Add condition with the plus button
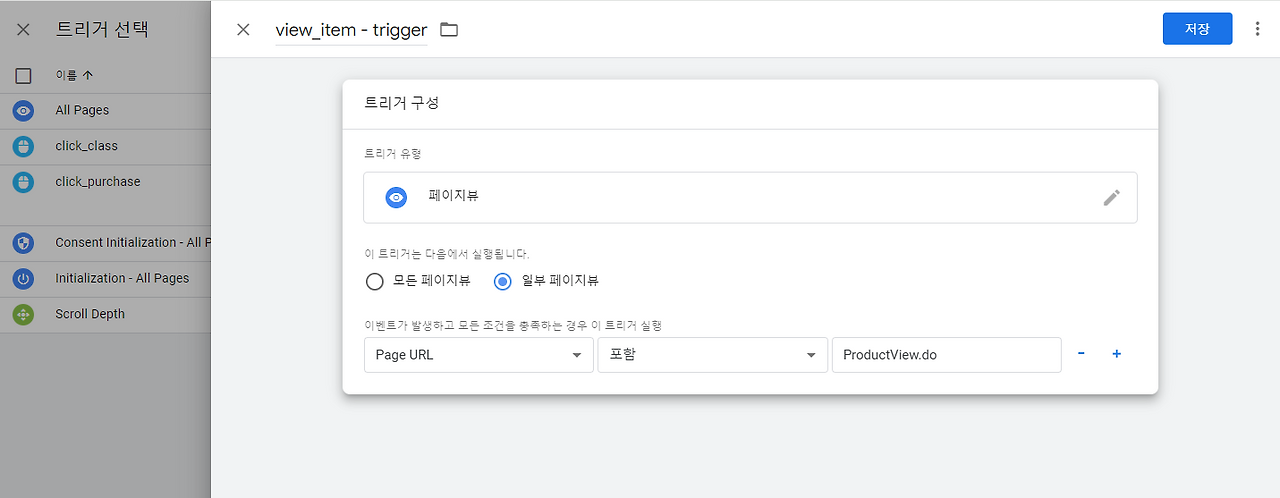This screenshot has height=498, width=1280. (1117, 354)
